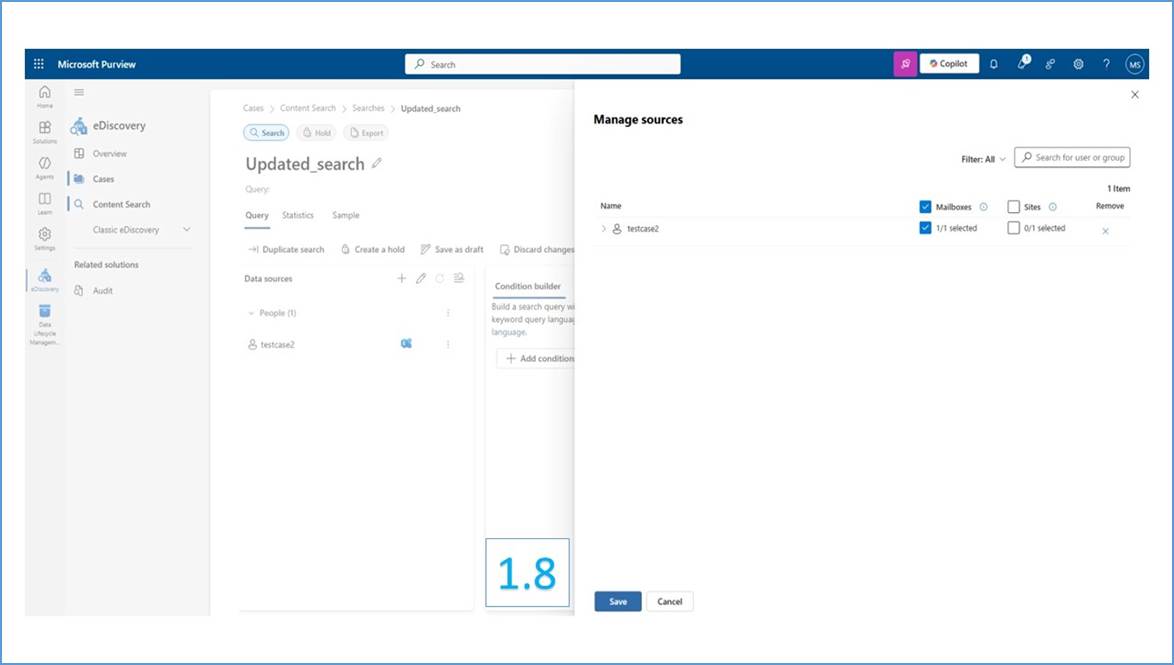Click the Hold pill button
Viewport: 1174px width, 665px height.
pyautogui.click(x=316, y=133)
